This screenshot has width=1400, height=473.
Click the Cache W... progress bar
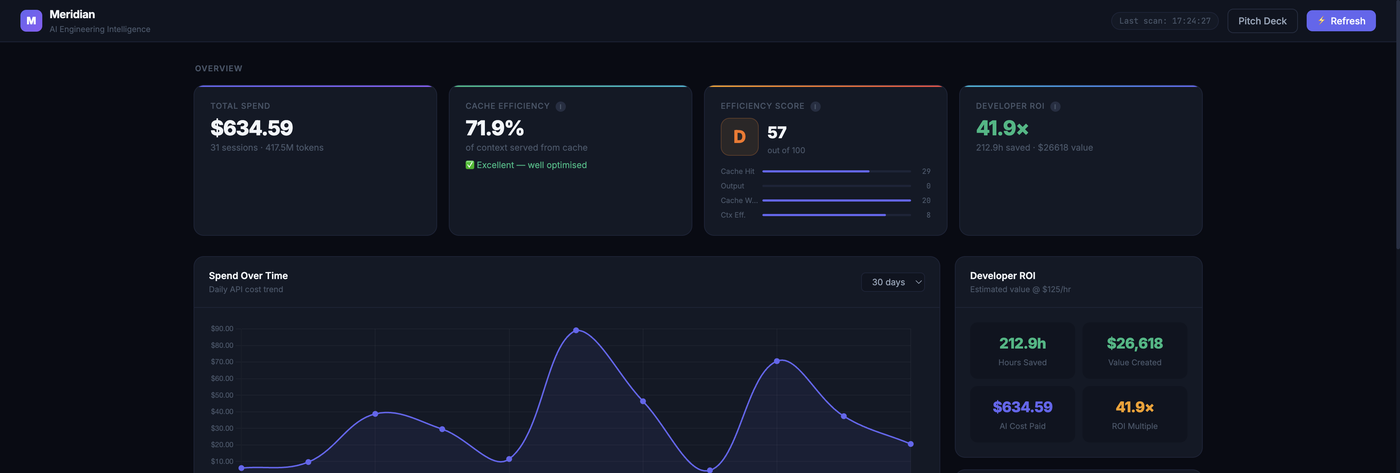pos(836,200)
